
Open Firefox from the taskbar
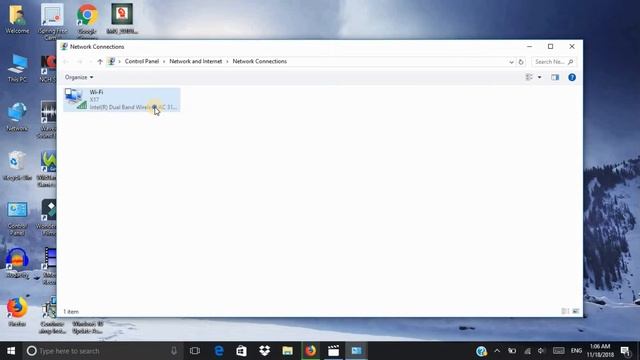[x=311, y=351]
